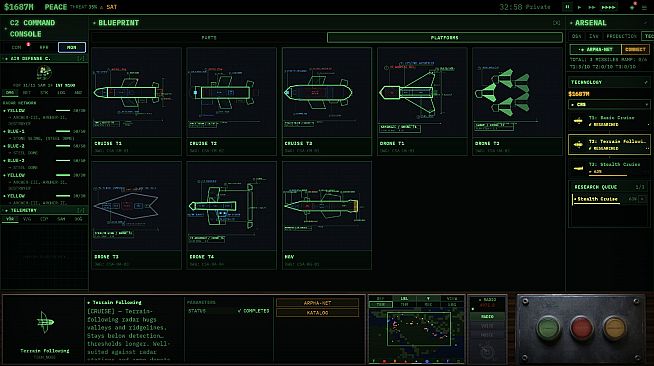Toggle the RADIO mode button
The image size is (654, 366).
[487, 317]
